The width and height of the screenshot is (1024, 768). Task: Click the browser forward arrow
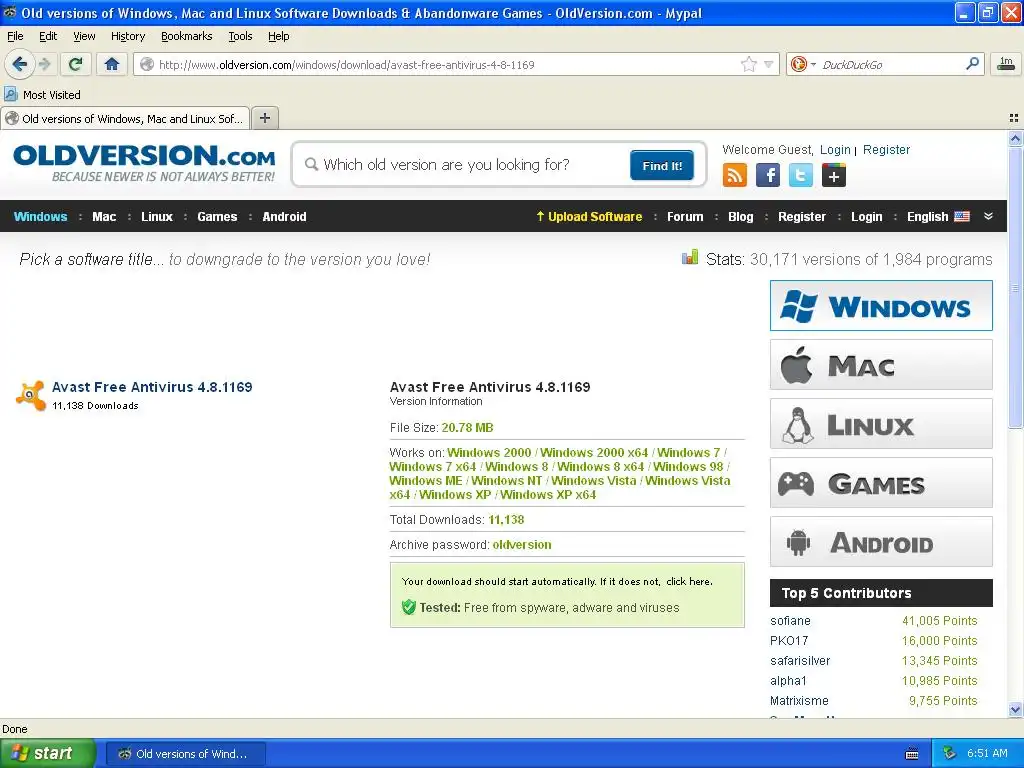pos(44,64)
